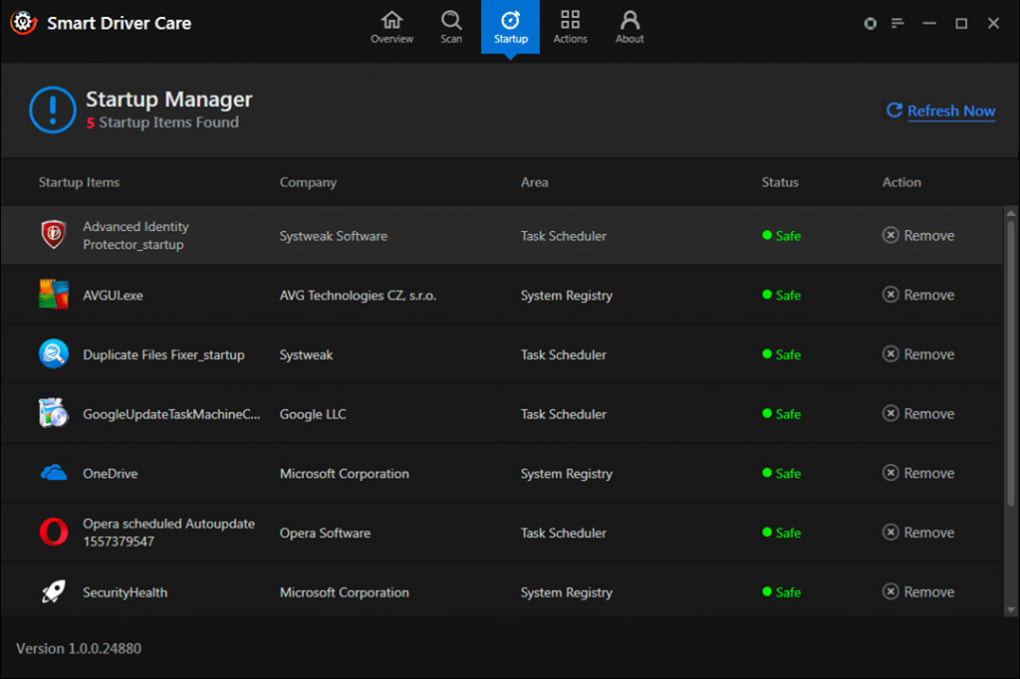Image resolution: width=1020 pixels, height=679 pixels.
Task: Click the Startup Manager exclamation icon
Action: [x=51, y=110]
